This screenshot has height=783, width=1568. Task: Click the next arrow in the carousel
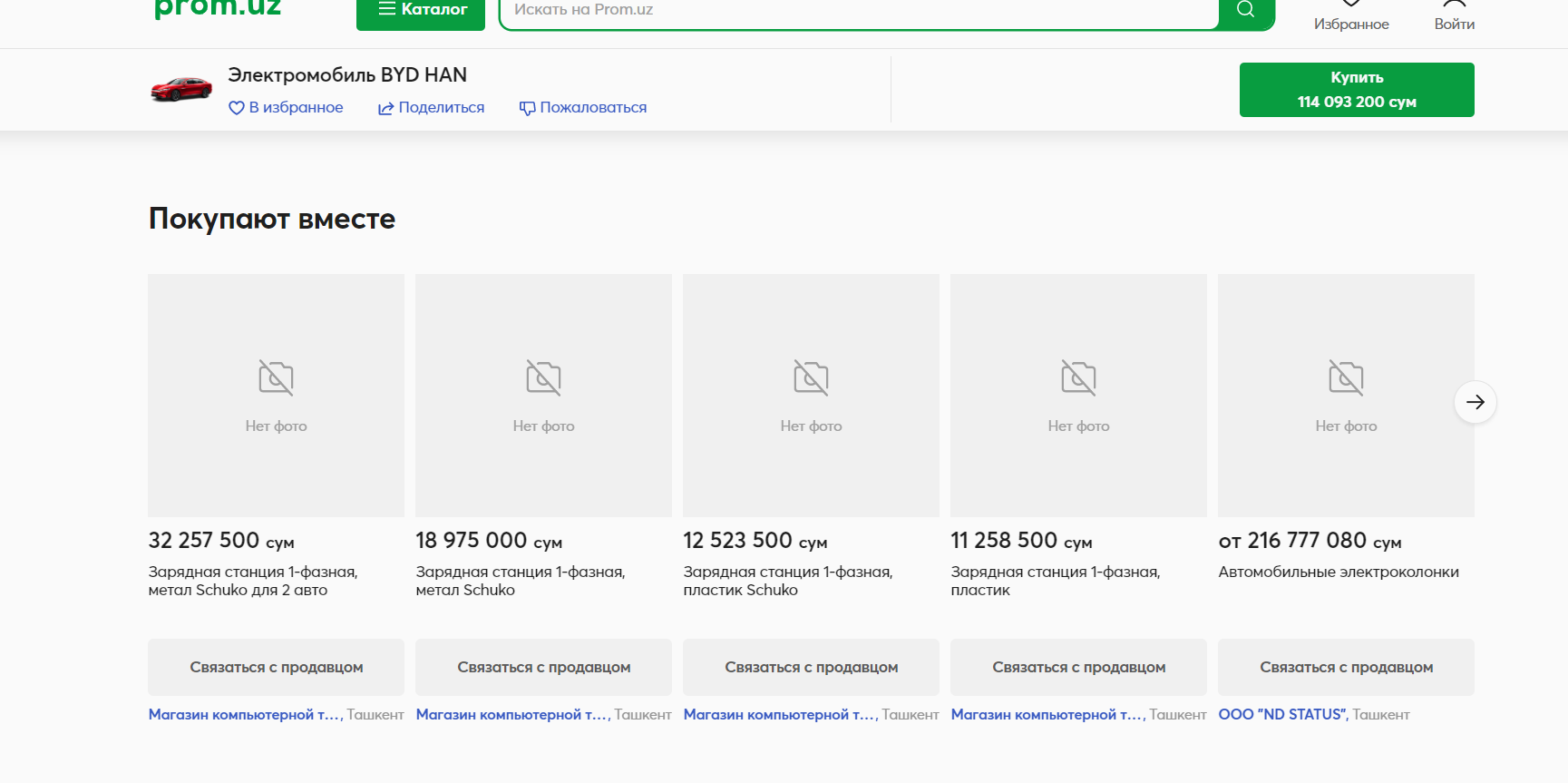[x=1475, y=402]
